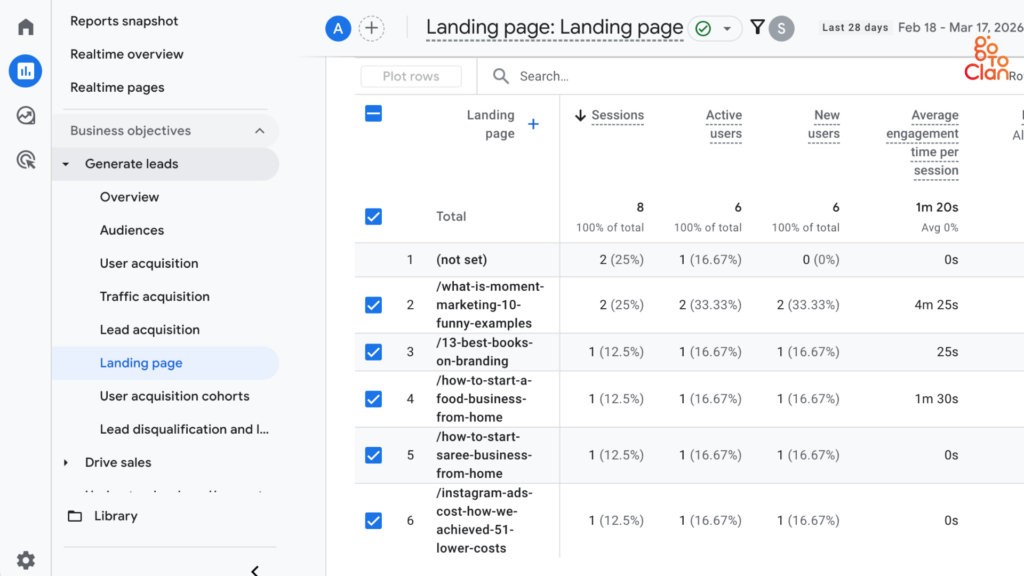
Task: Open the Explore icon below Reports
Action: click(25, 111)
